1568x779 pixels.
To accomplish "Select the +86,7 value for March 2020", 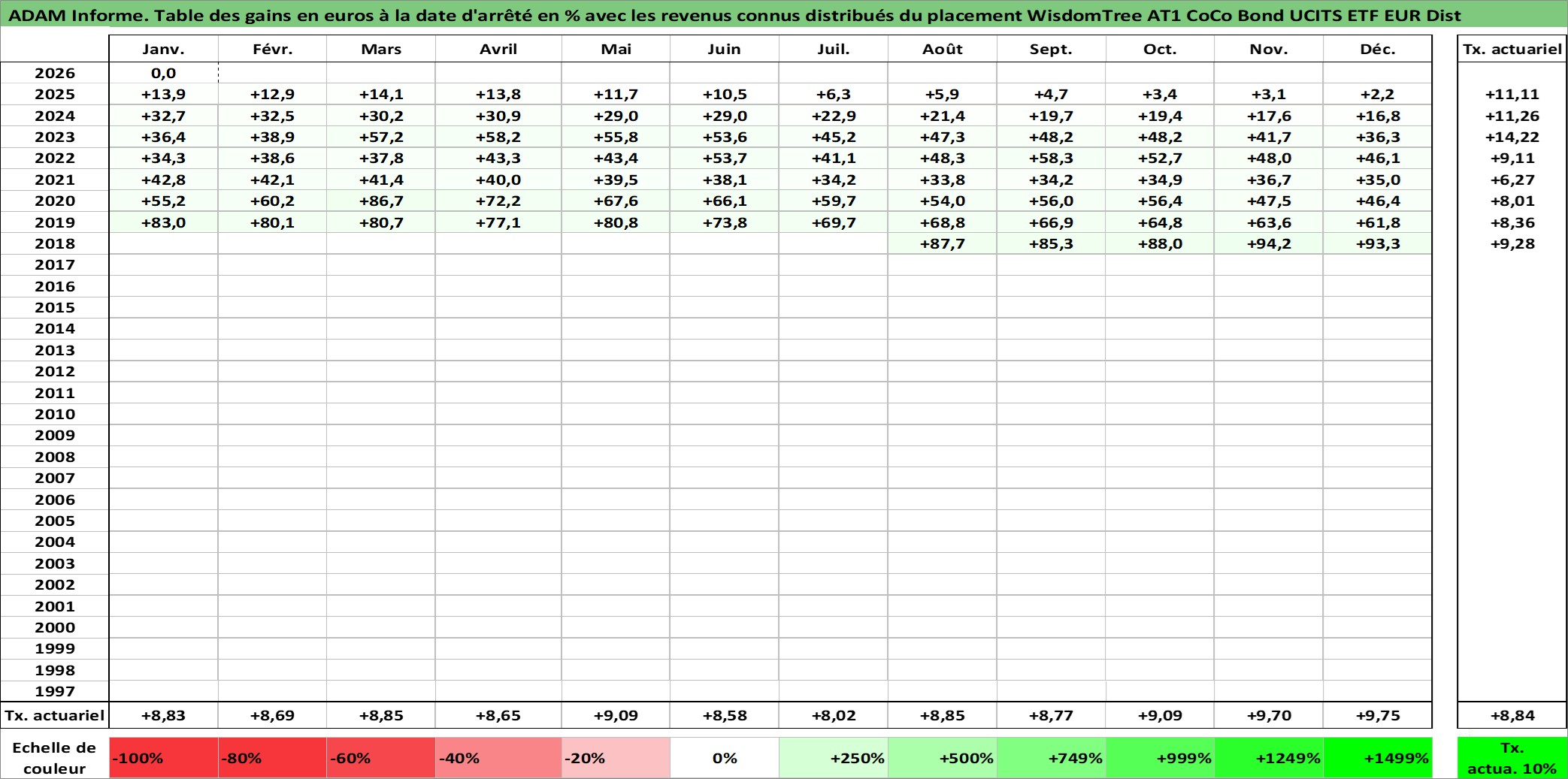I will 381,201.
